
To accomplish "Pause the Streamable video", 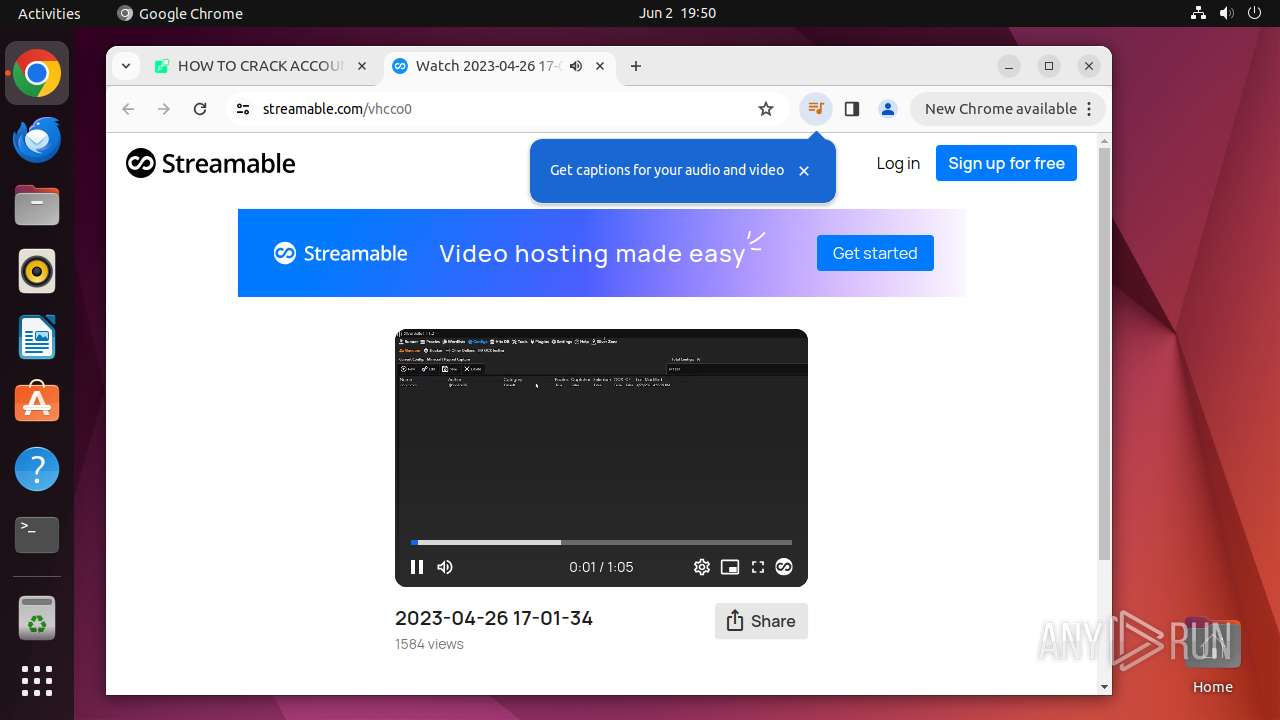I will pyautogui.click(x=417, y=567).
